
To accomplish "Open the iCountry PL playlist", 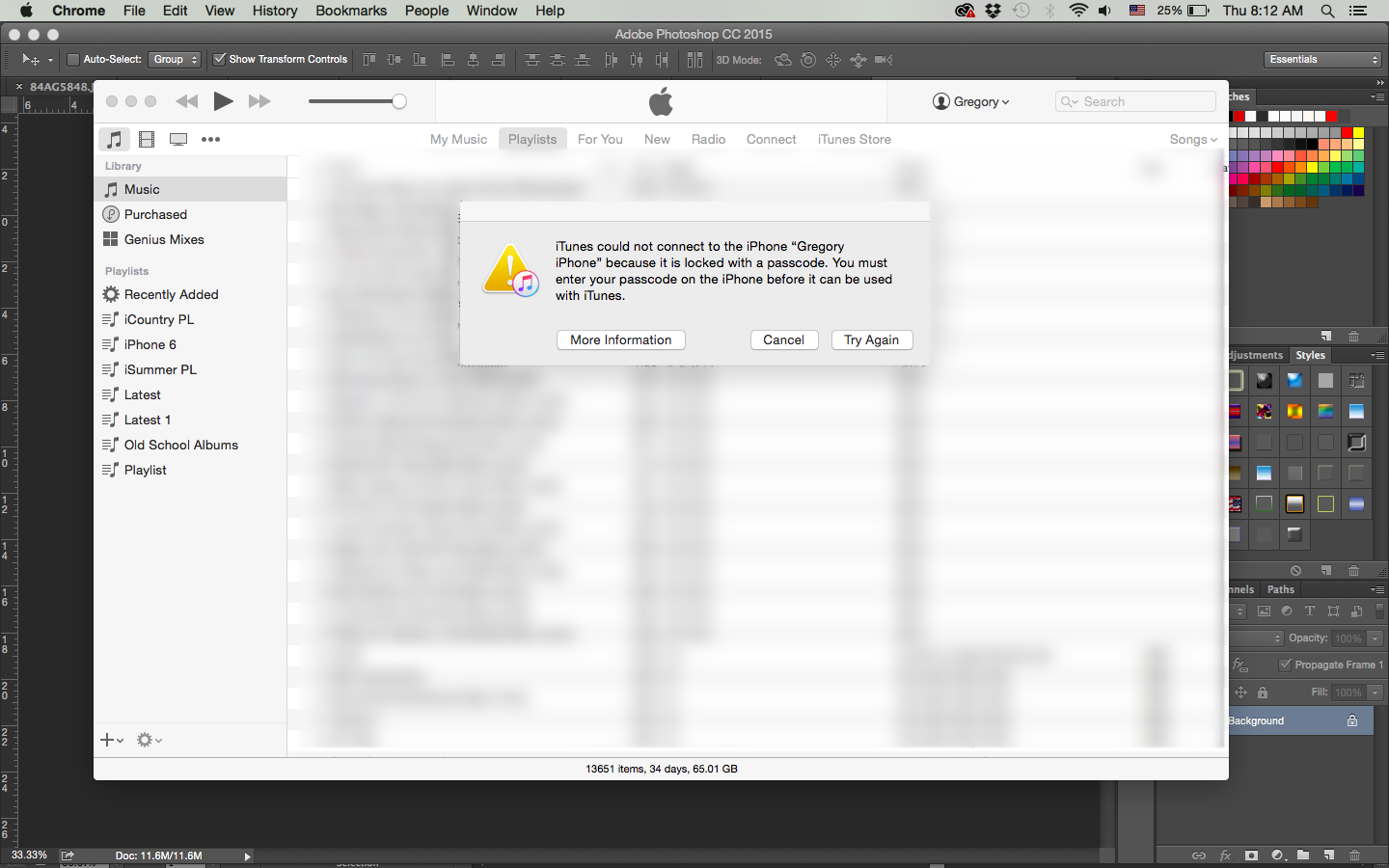I will (190, 319).
